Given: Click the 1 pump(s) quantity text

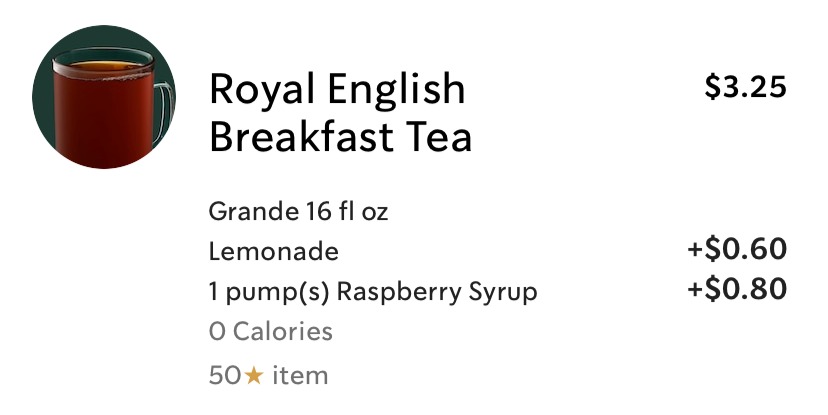Looking at the screenshot, I should click(x=268, y=292).
